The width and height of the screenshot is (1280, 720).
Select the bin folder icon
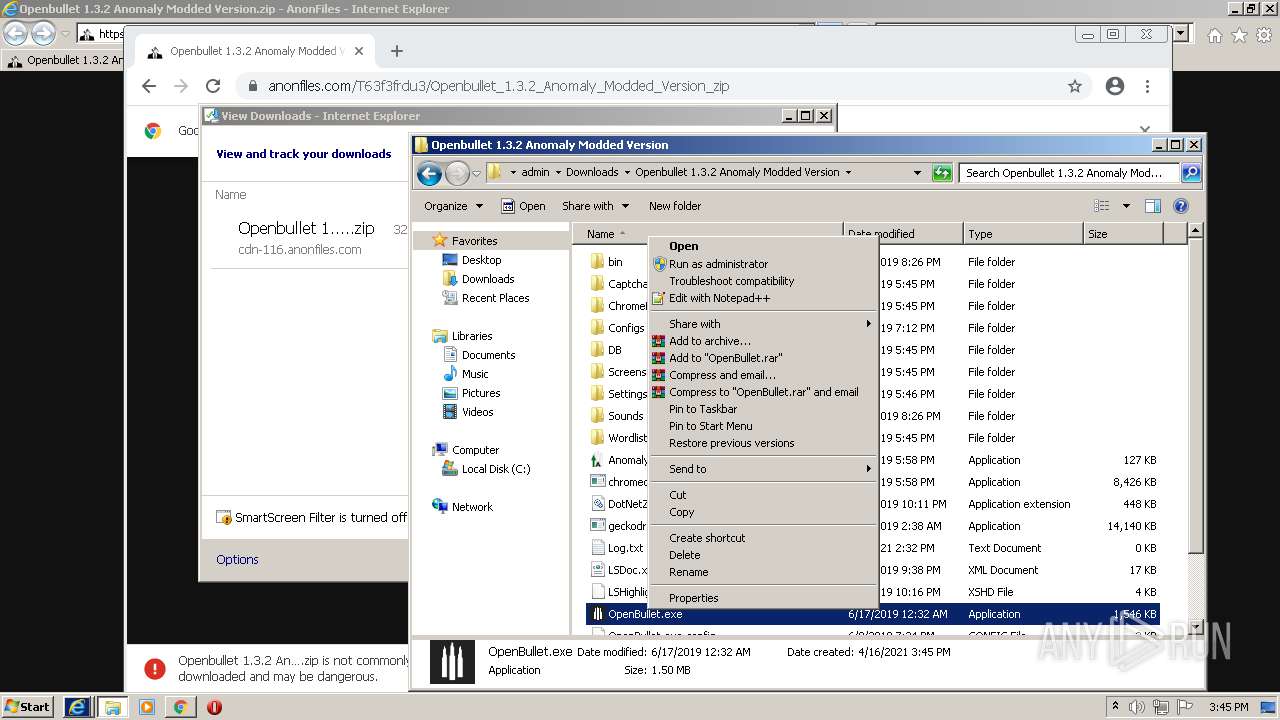pos(597,262)
